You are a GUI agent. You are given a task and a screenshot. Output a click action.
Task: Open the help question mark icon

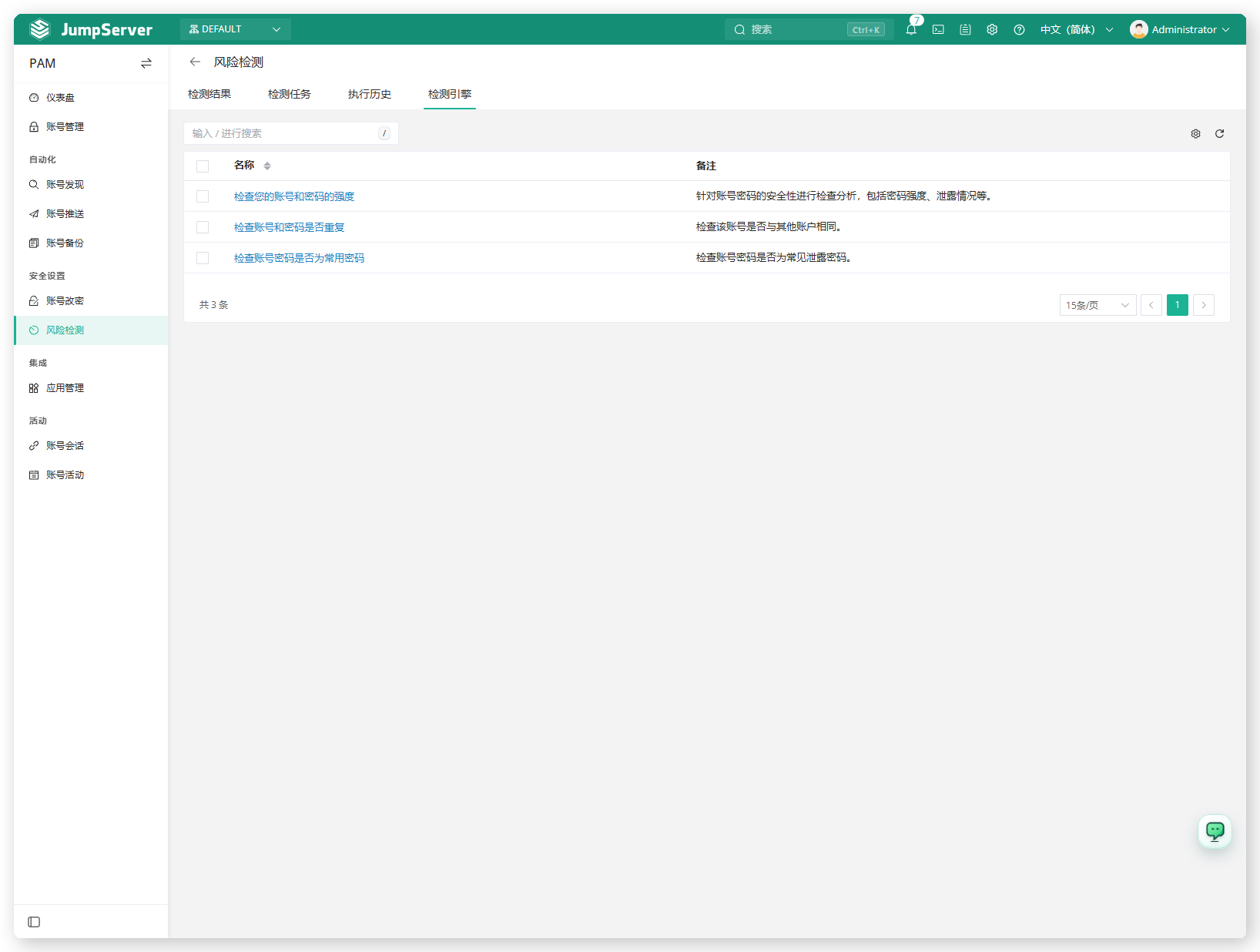pyautogui.click(x=1019, y=29)
